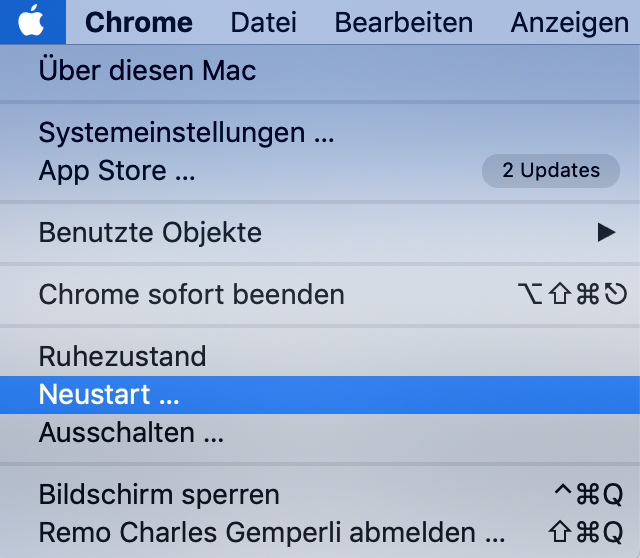Expand Benutzte Objekte submenu arrow
The width and height of the screenshot is (640, 558).
607,233
